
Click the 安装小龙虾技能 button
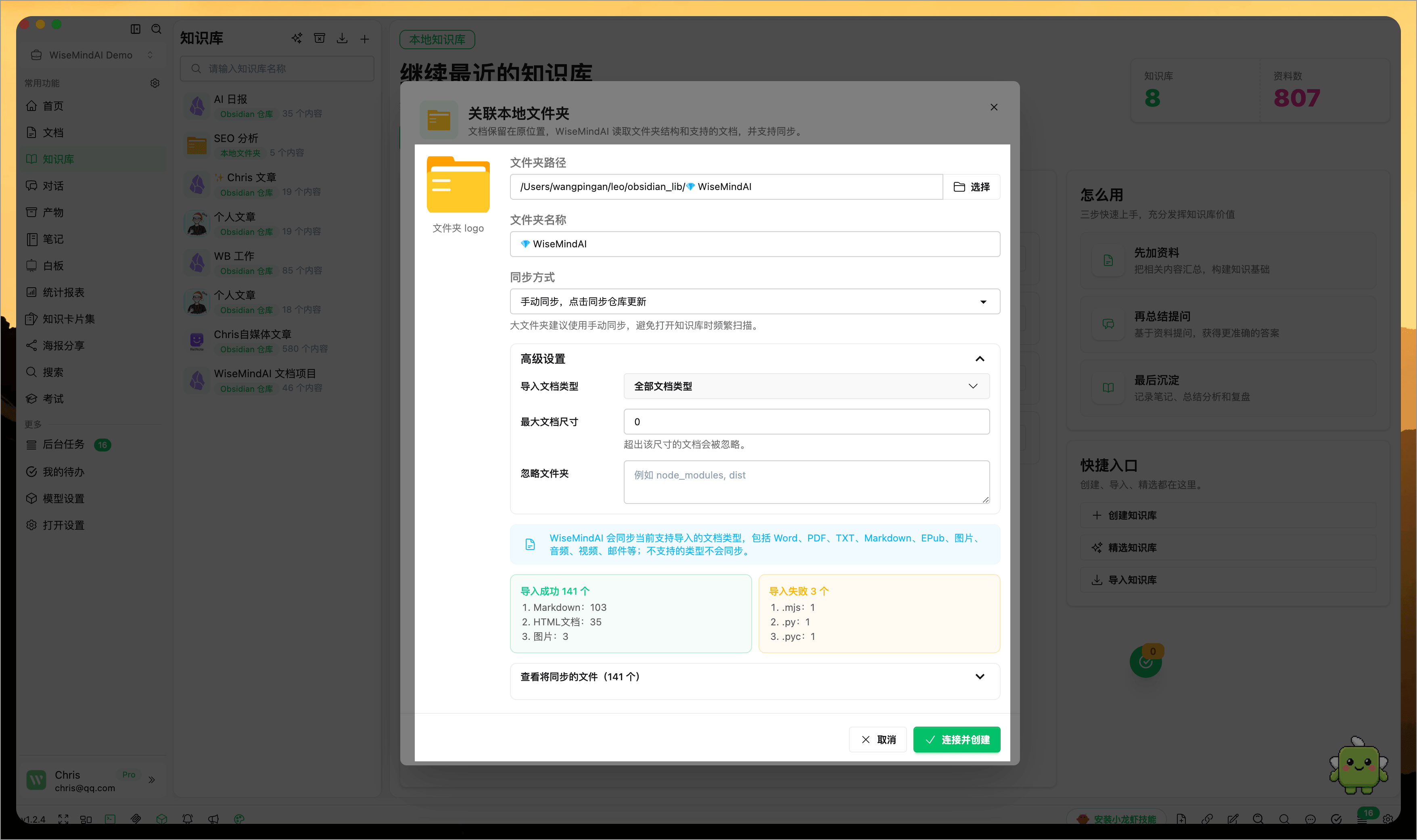1116,819
